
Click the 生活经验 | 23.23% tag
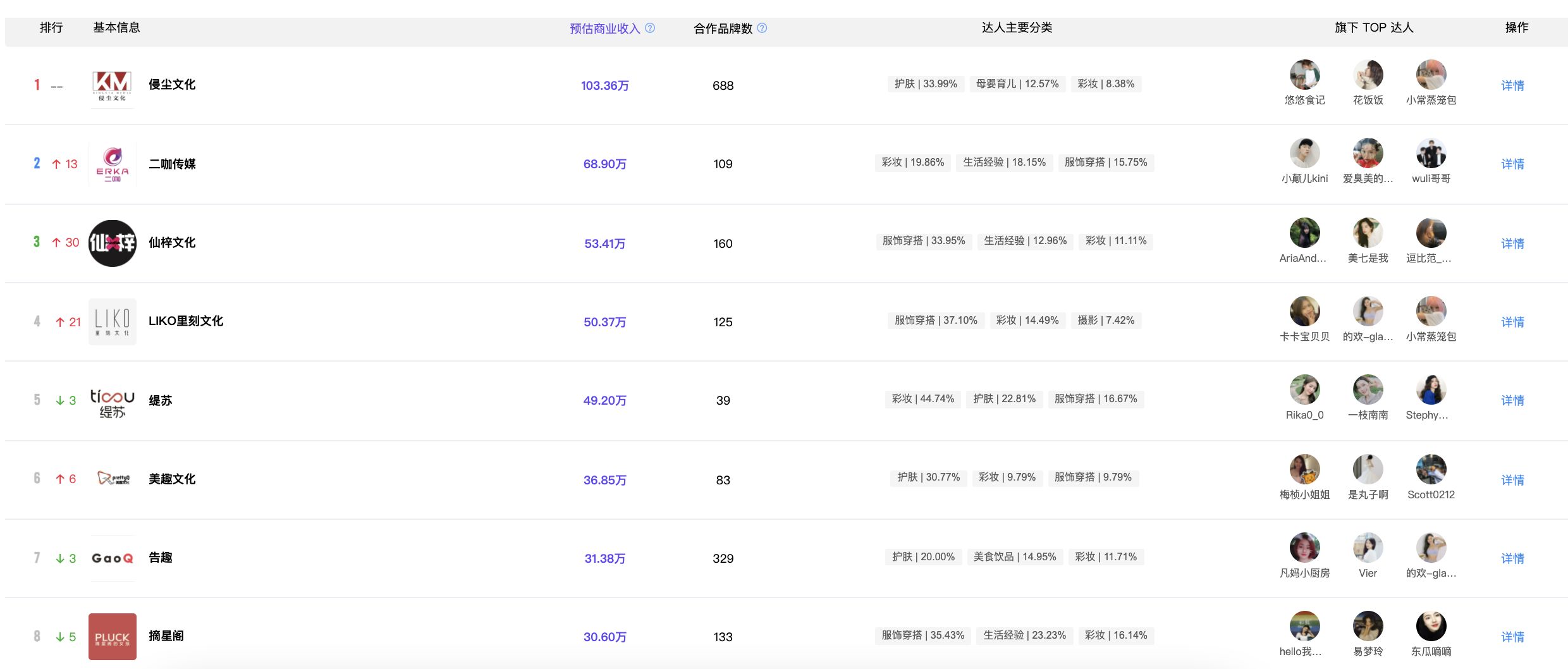1024,635
